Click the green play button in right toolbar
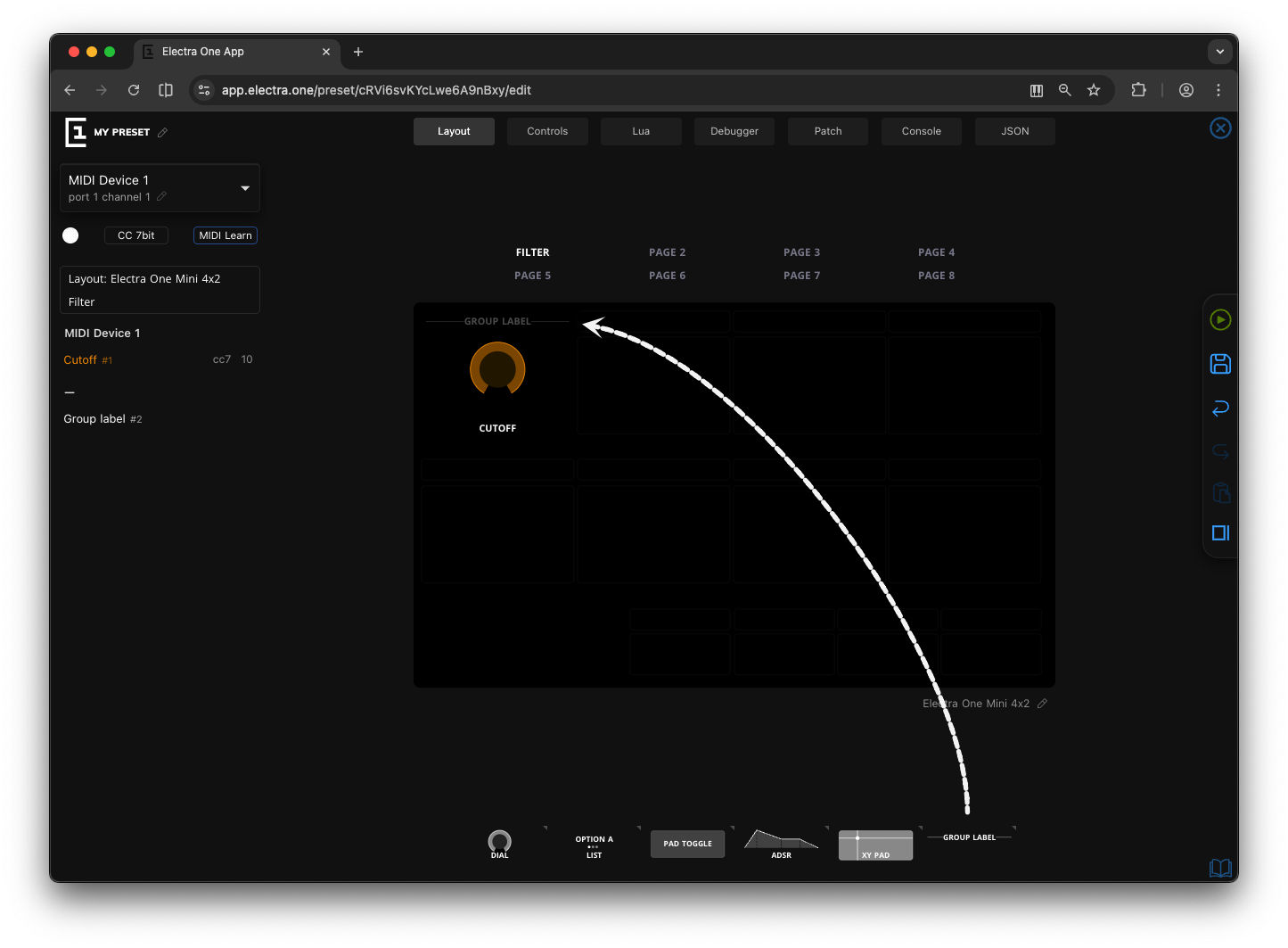Image resolution: width=1288 pixels, height=948 pixels. [x=1220, y=320]
